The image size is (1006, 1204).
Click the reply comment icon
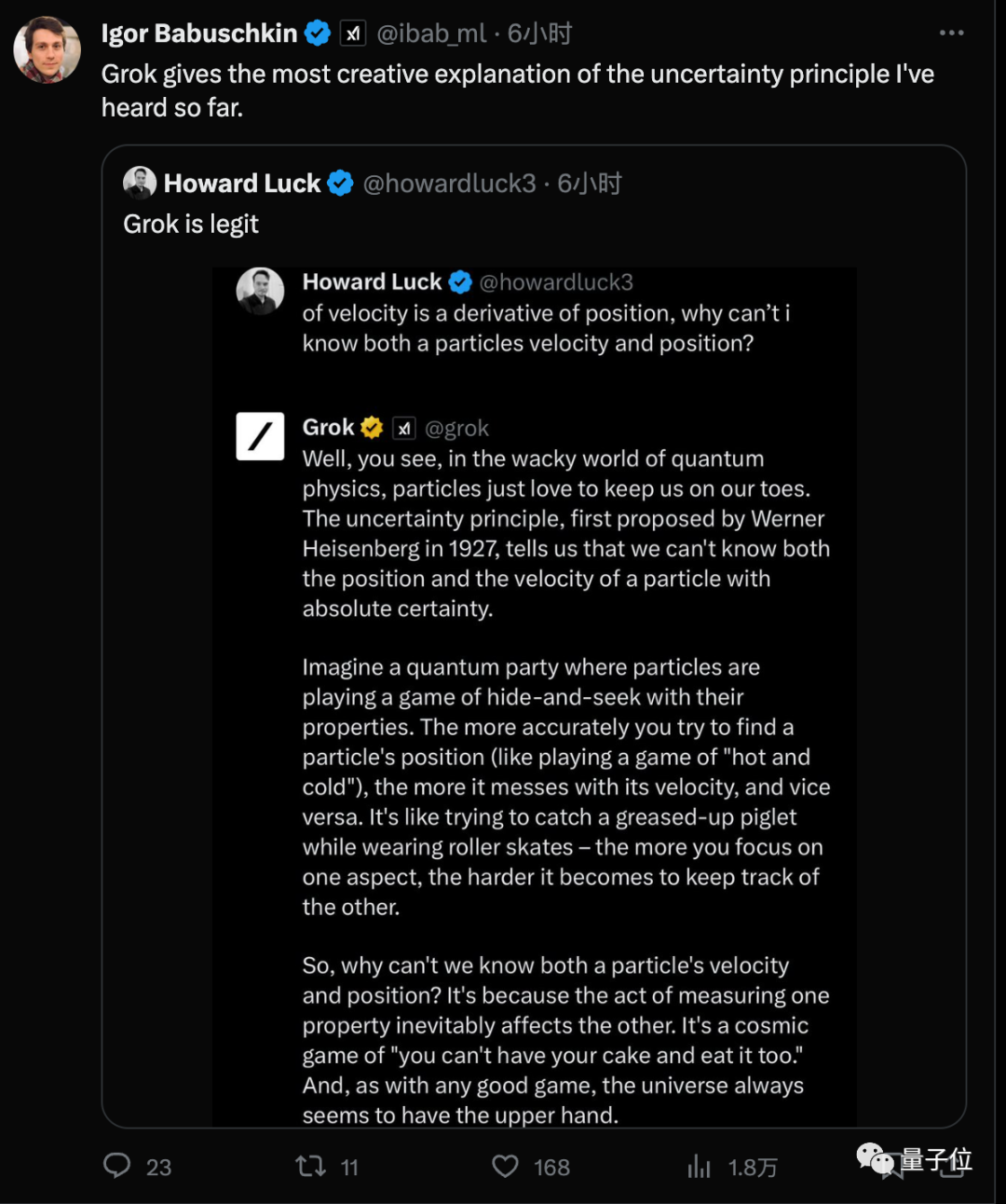pyautogui.click(x=117, y=1166)
